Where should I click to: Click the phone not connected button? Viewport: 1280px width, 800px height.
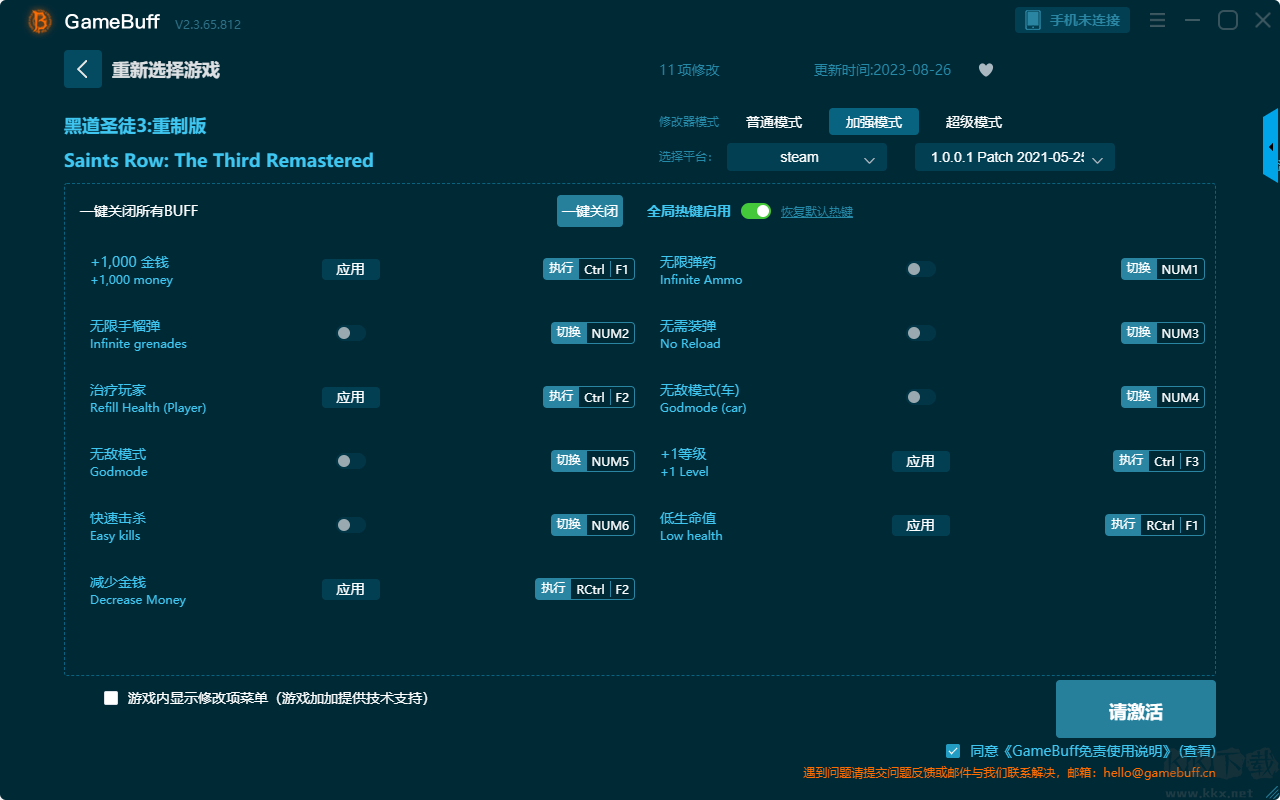(x=1073, y=20)
